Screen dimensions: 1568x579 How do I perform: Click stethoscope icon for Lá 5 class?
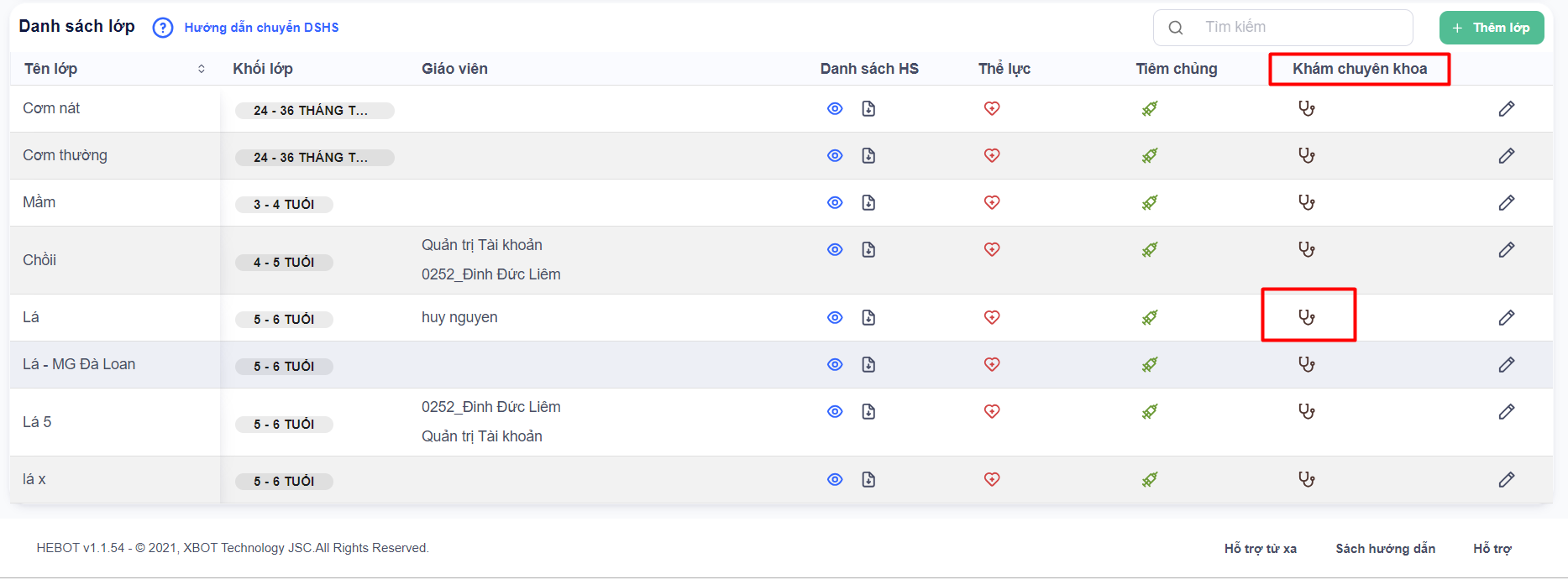[x=1306, y=411]
